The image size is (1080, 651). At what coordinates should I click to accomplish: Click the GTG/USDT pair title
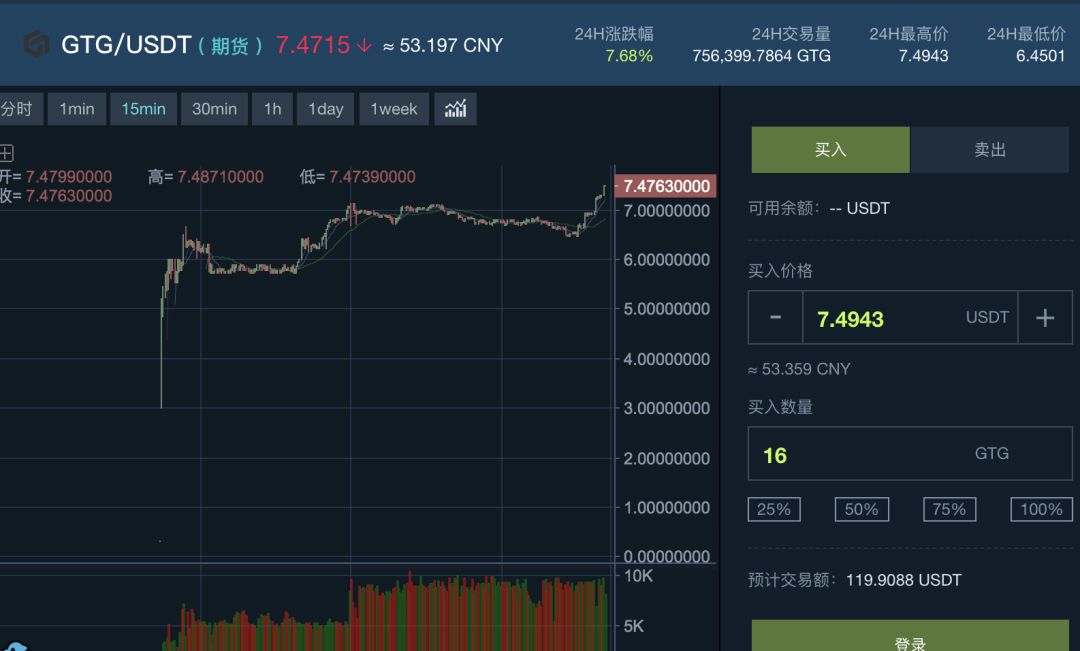[x=126, y=45]
